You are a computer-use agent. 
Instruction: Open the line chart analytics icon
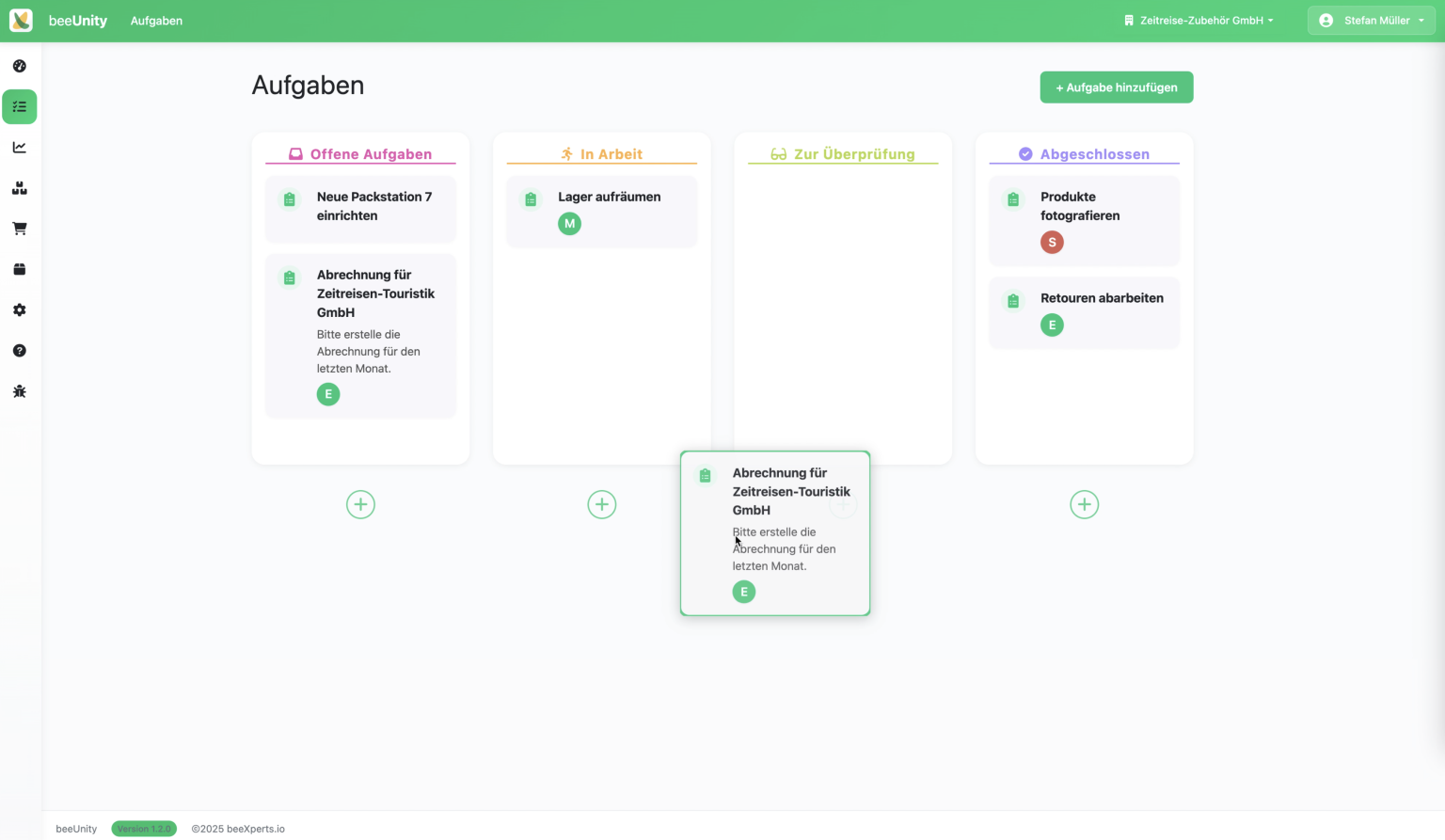pyautogui.click(x=20, y=148)
